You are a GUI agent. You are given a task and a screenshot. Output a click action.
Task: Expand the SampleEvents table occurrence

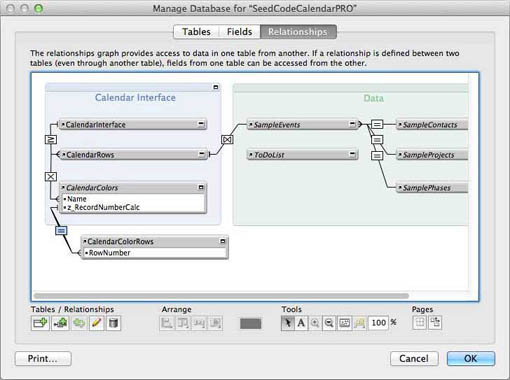click(352, 124)
